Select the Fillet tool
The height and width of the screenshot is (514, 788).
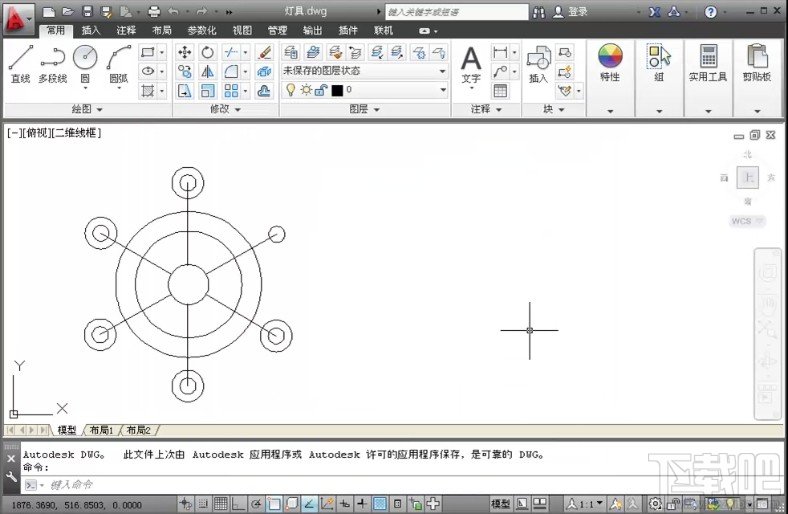231,71
